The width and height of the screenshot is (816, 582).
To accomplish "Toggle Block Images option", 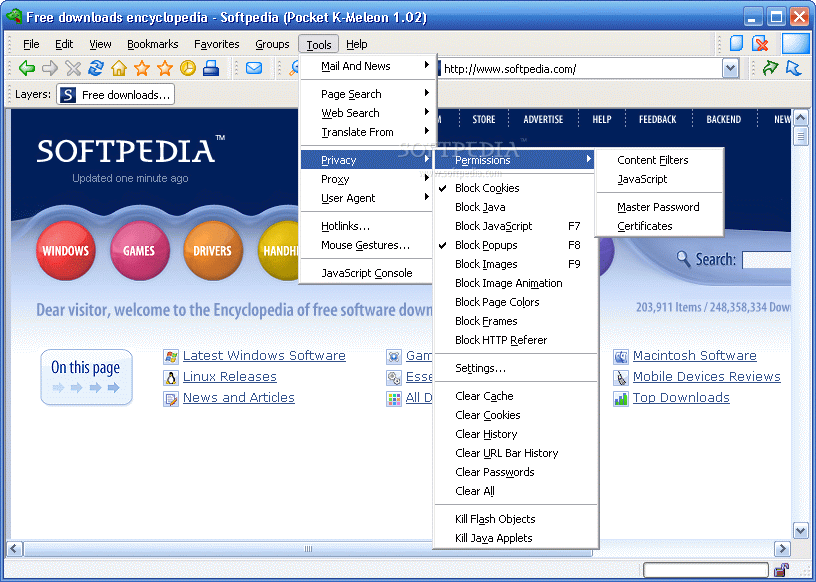I will (x=515, y=264).
